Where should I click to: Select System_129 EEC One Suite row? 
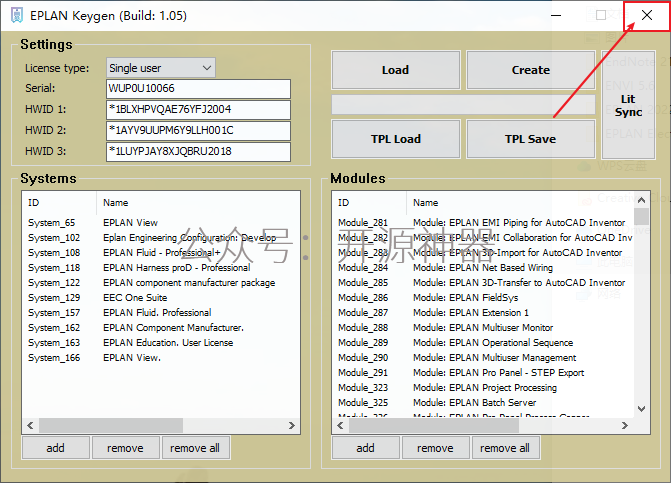pyautogui.click(x=161, y=297)
